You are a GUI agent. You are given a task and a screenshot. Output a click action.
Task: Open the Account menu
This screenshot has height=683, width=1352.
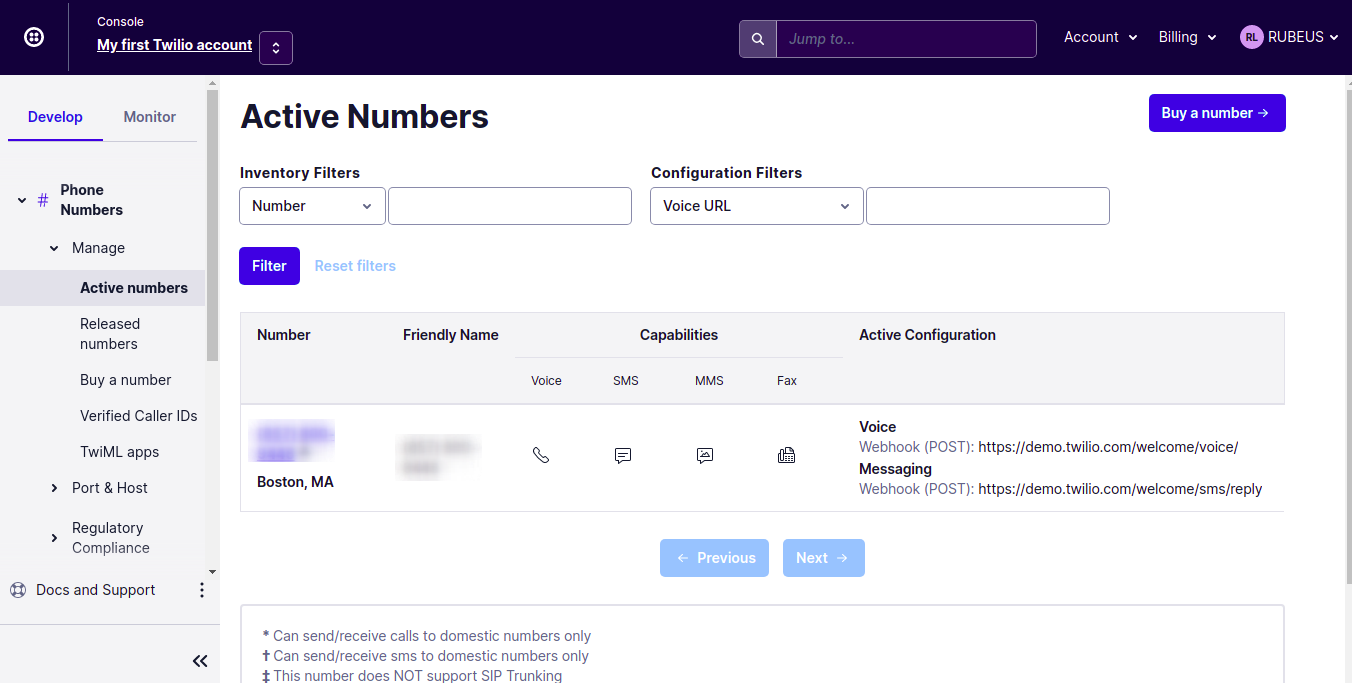click(1100, 37)
